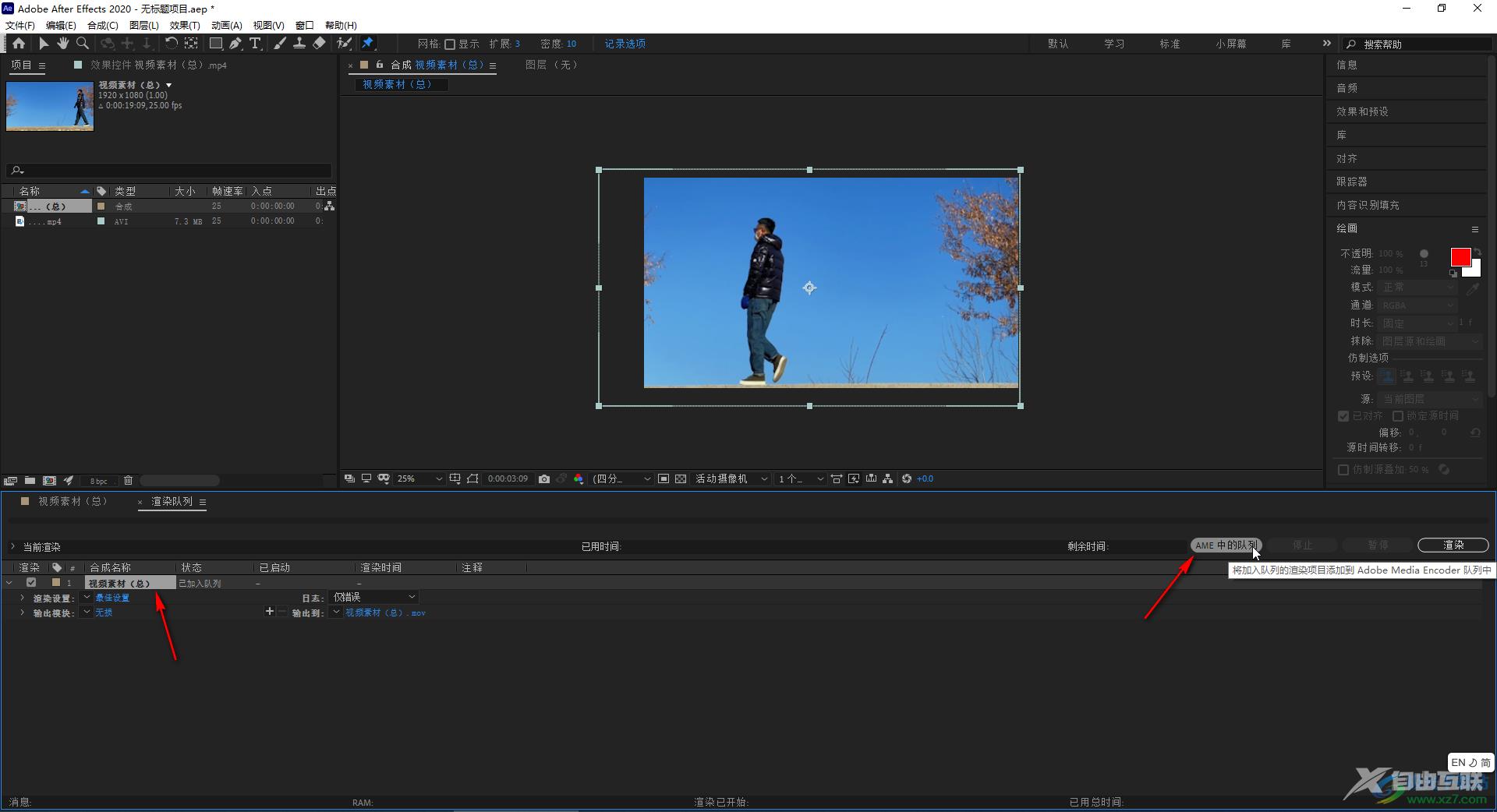Toggle the composition tab lock icon

point(380,65)
